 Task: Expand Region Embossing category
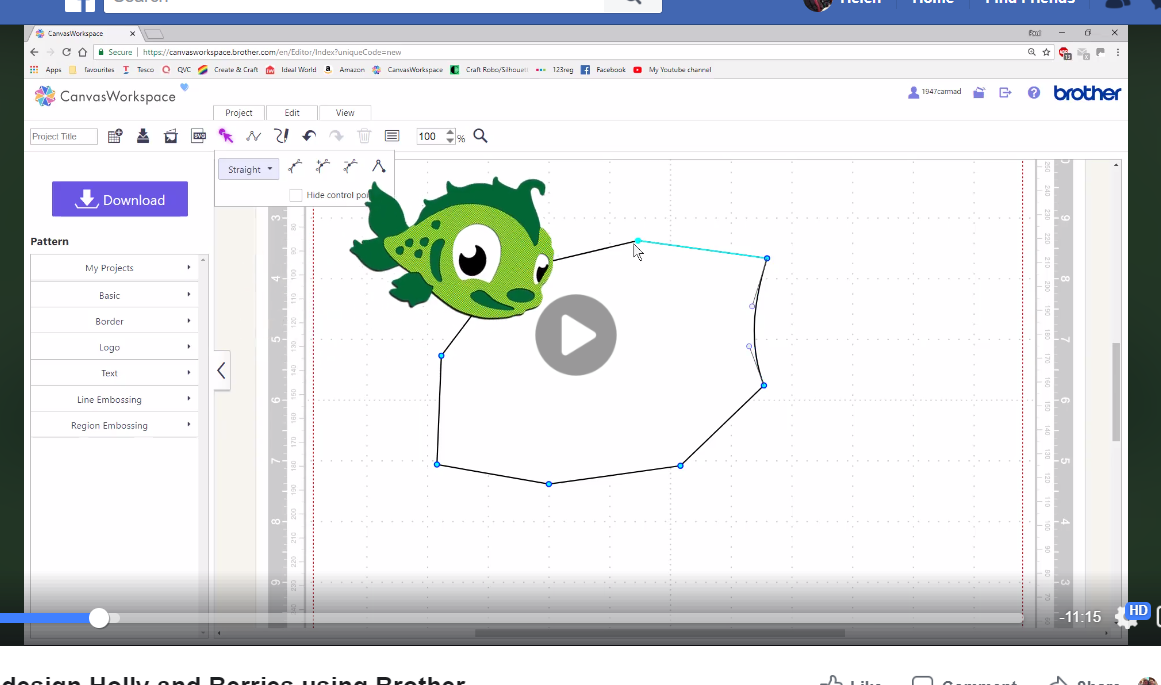click(x=115, y=425)
